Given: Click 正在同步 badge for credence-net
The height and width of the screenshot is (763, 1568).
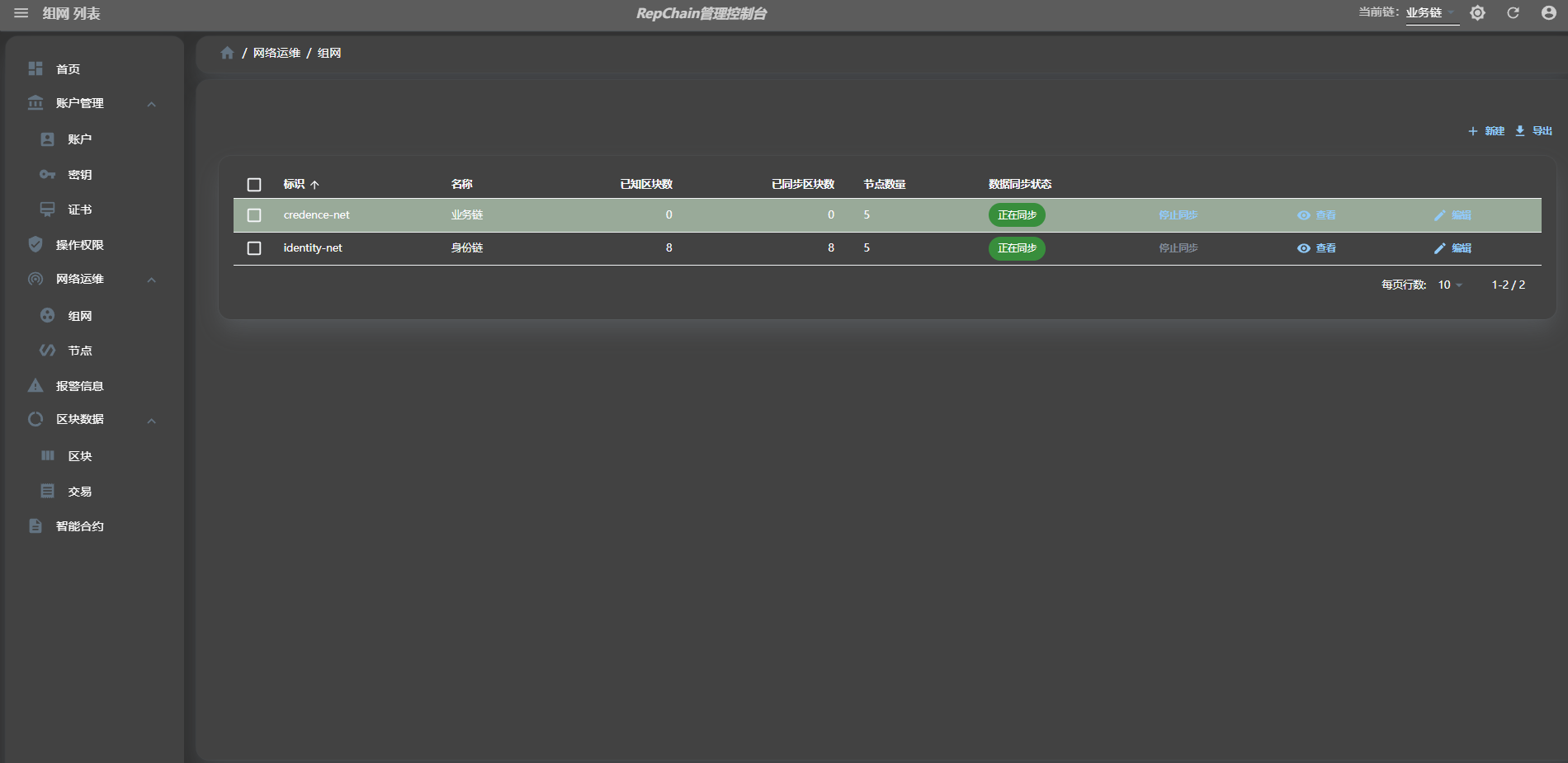Looking at the screenshot, I should (1017, 215).
